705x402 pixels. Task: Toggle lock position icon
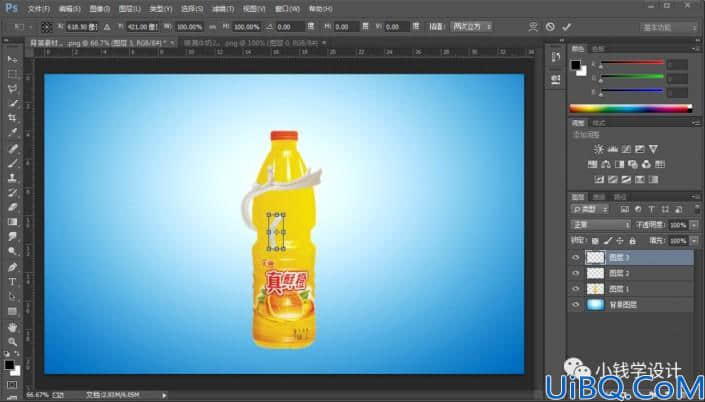coord(620,241)
